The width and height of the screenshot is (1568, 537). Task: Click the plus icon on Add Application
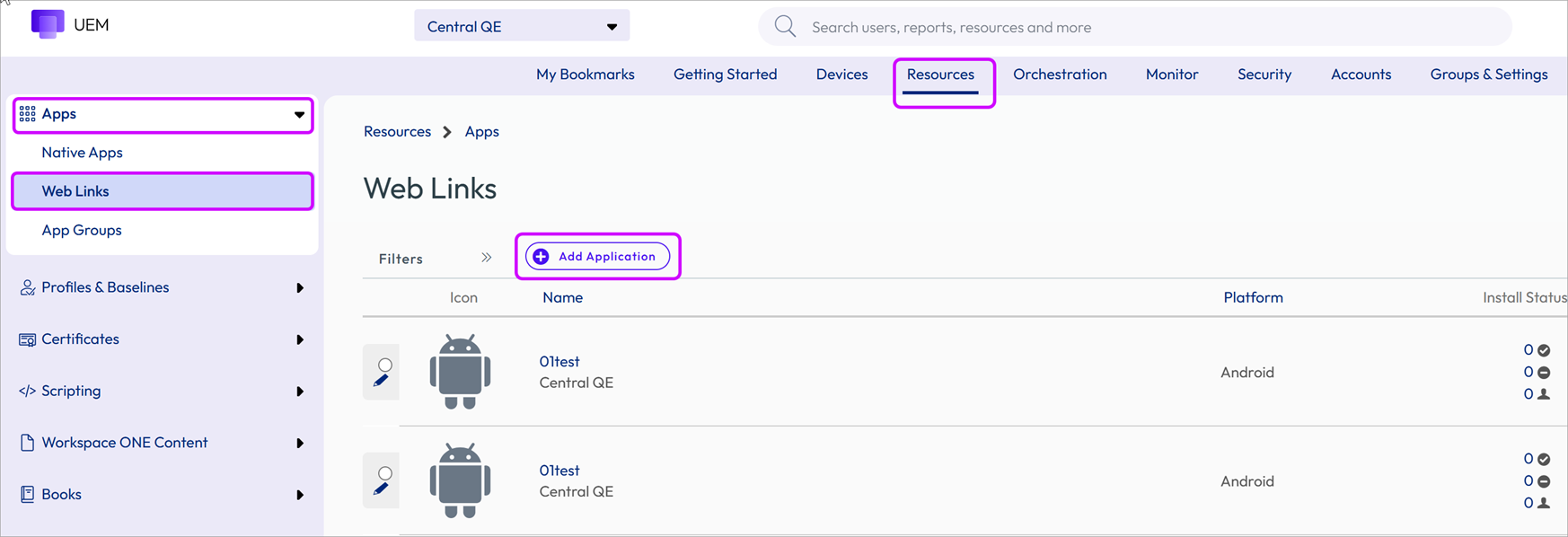tap(541, 257)
